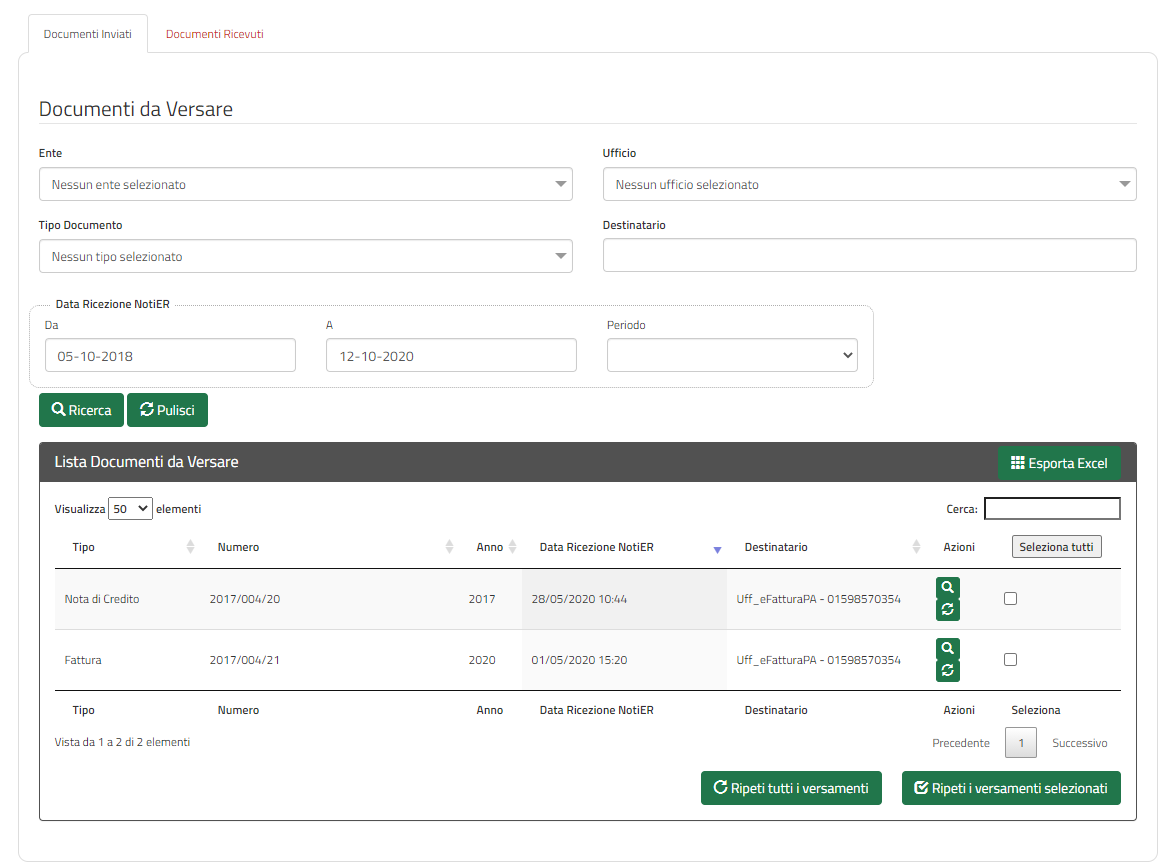Click Ripeti i versamenti selezionati
Image resolution: width=1166 pixels, height=867 pixels.
click(x=1011, y=788)
